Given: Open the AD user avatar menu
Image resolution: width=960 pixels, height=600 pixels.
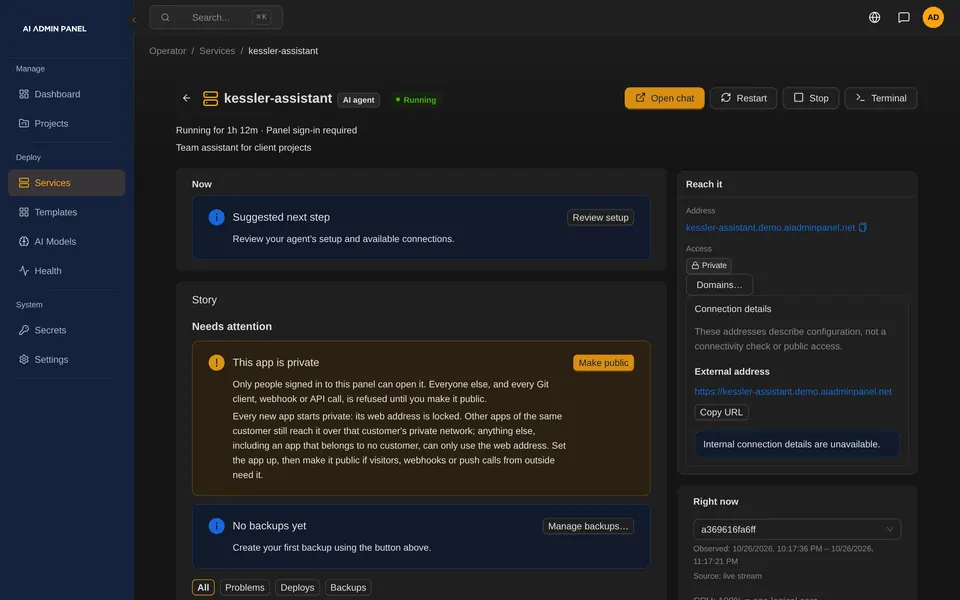Looking at the screenshot, I should 932,17.
